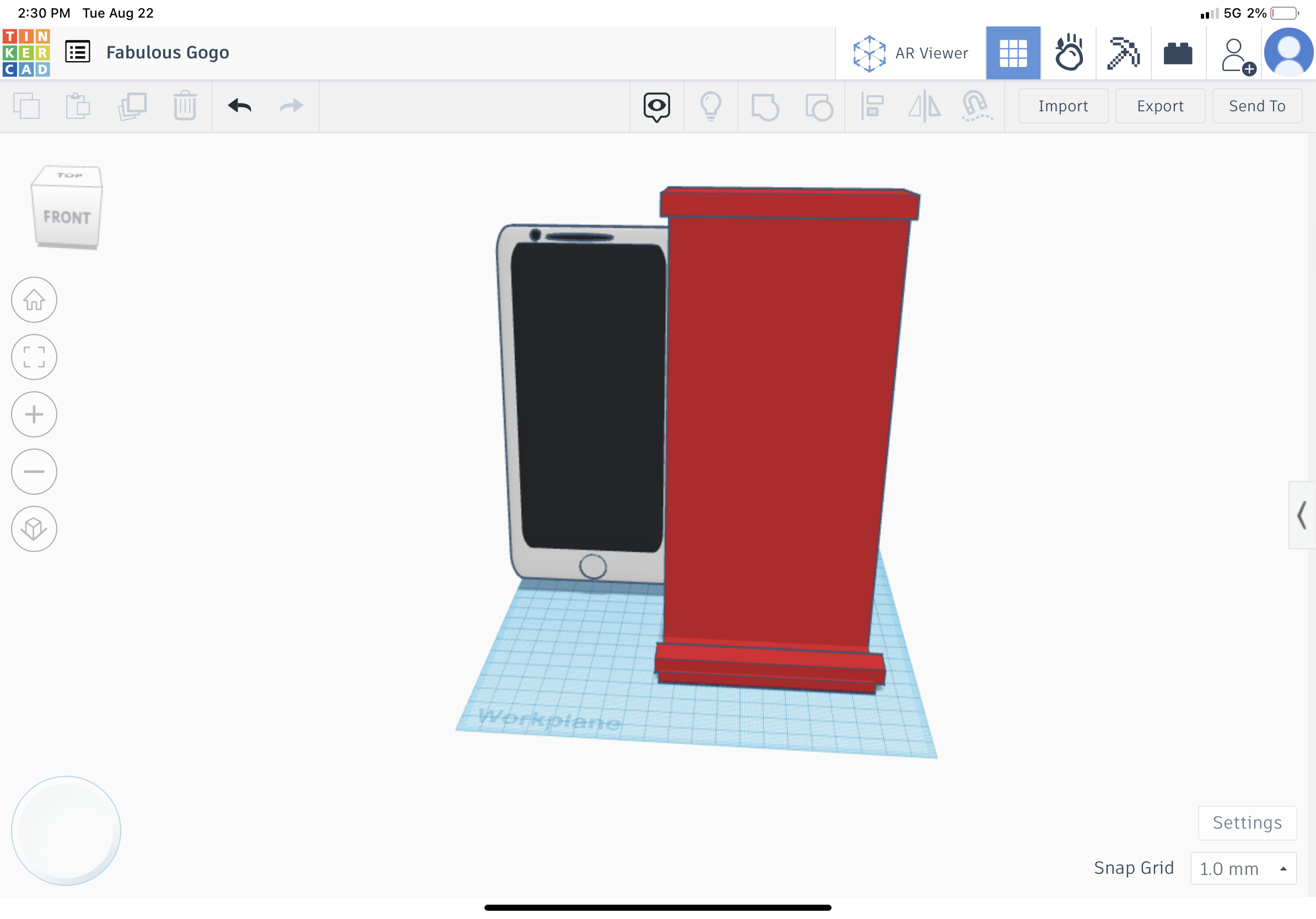Screen dimensions: 1316x919
Task: Hide the selected object with eye tool
Action: pos(656,106)
